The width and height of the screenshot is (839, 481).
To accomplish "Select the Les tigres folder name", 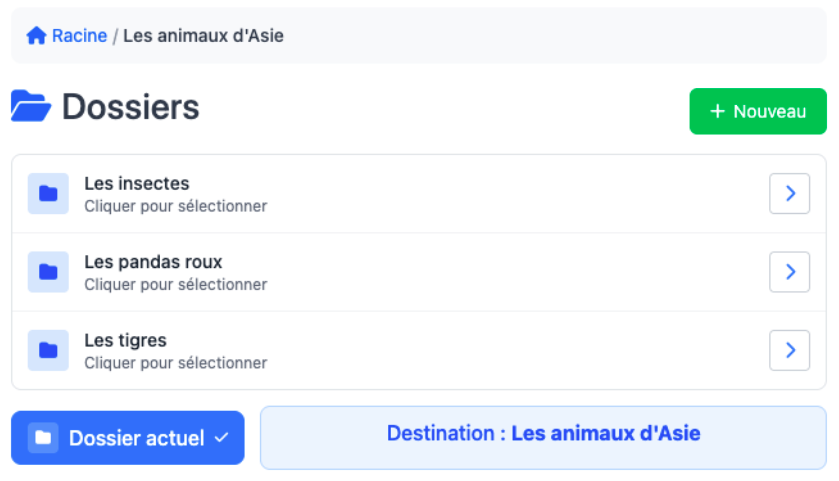I will point(125,340).
